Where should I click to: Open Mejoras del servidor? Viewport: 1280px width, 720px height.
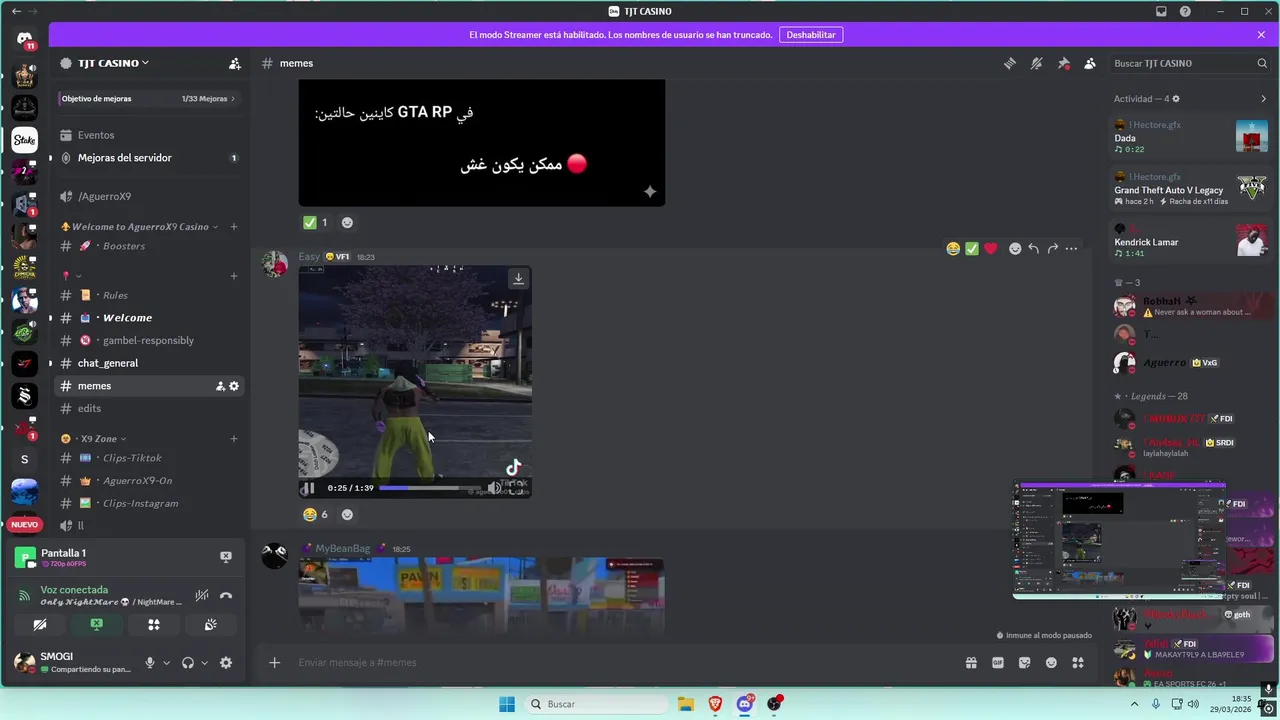[x=148, y=158]
